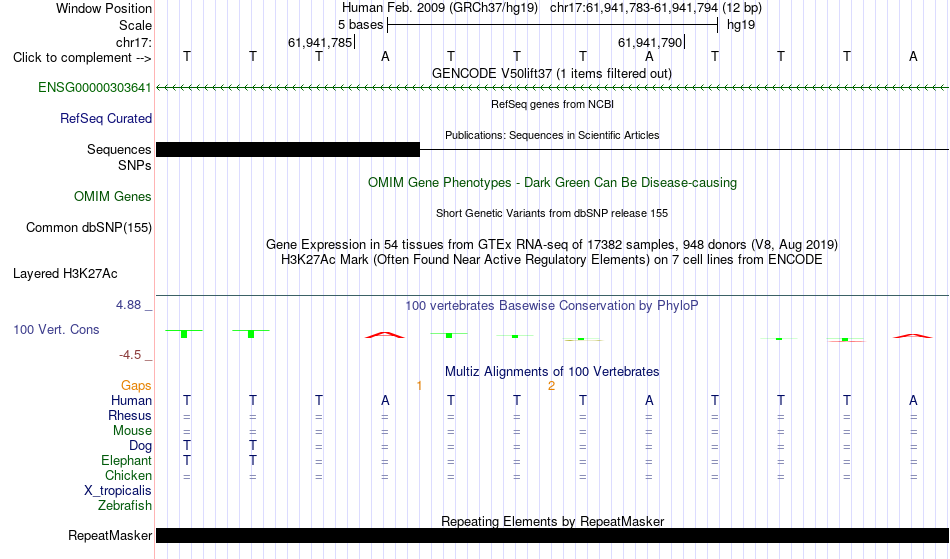This screenshot has height=559, width=950.
Task: Click the '5 bases' scale label
Action: coord(360,25)
